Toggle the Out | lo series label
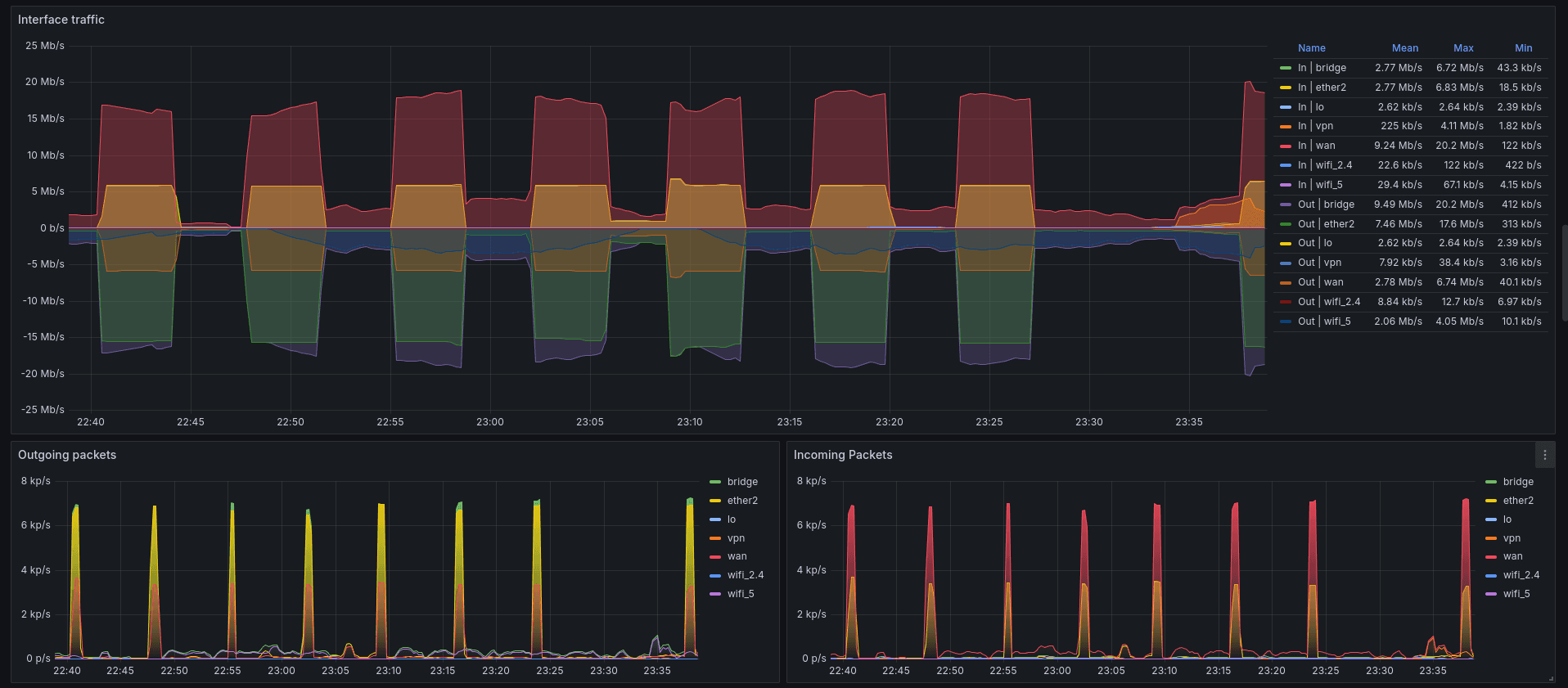The width and height of the screenshot is (1568, 688). (x=1315, y=243)
